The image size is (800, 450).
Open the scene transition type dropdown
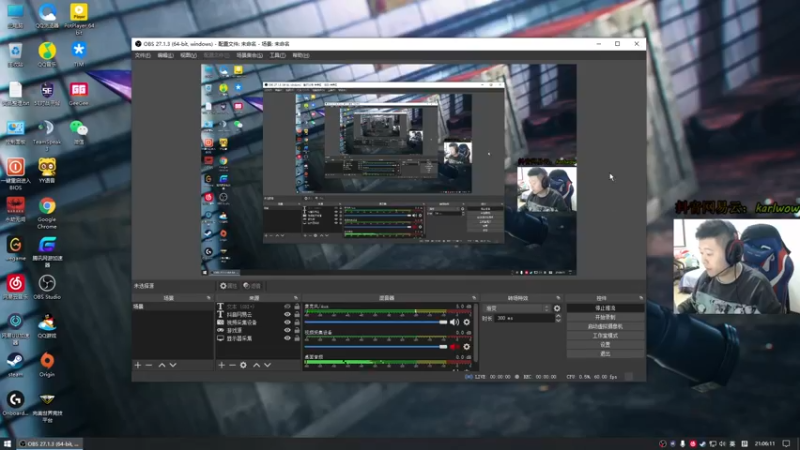click(516, 308)
